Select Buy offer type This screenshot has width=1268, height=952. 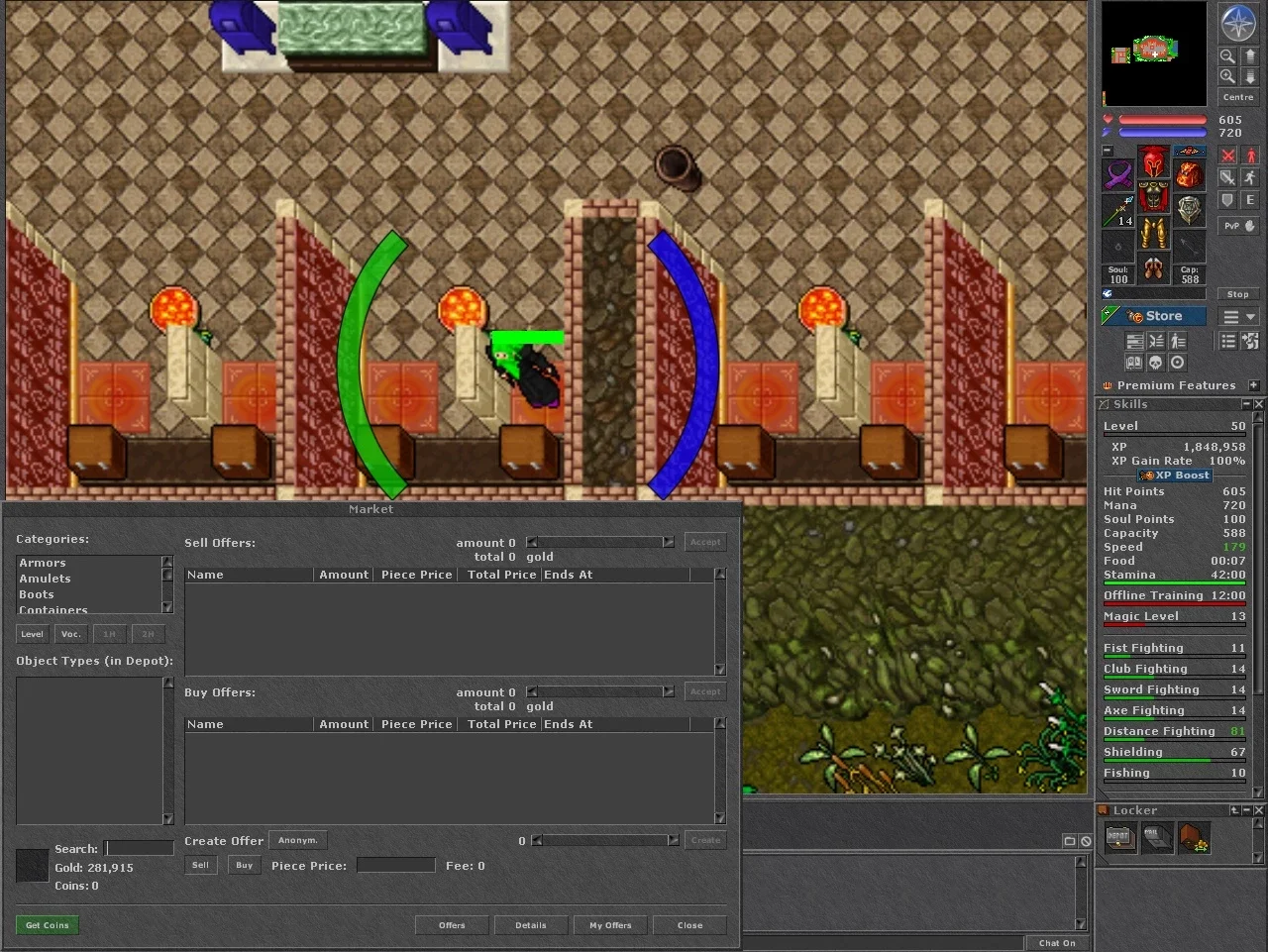click(244, 865)
